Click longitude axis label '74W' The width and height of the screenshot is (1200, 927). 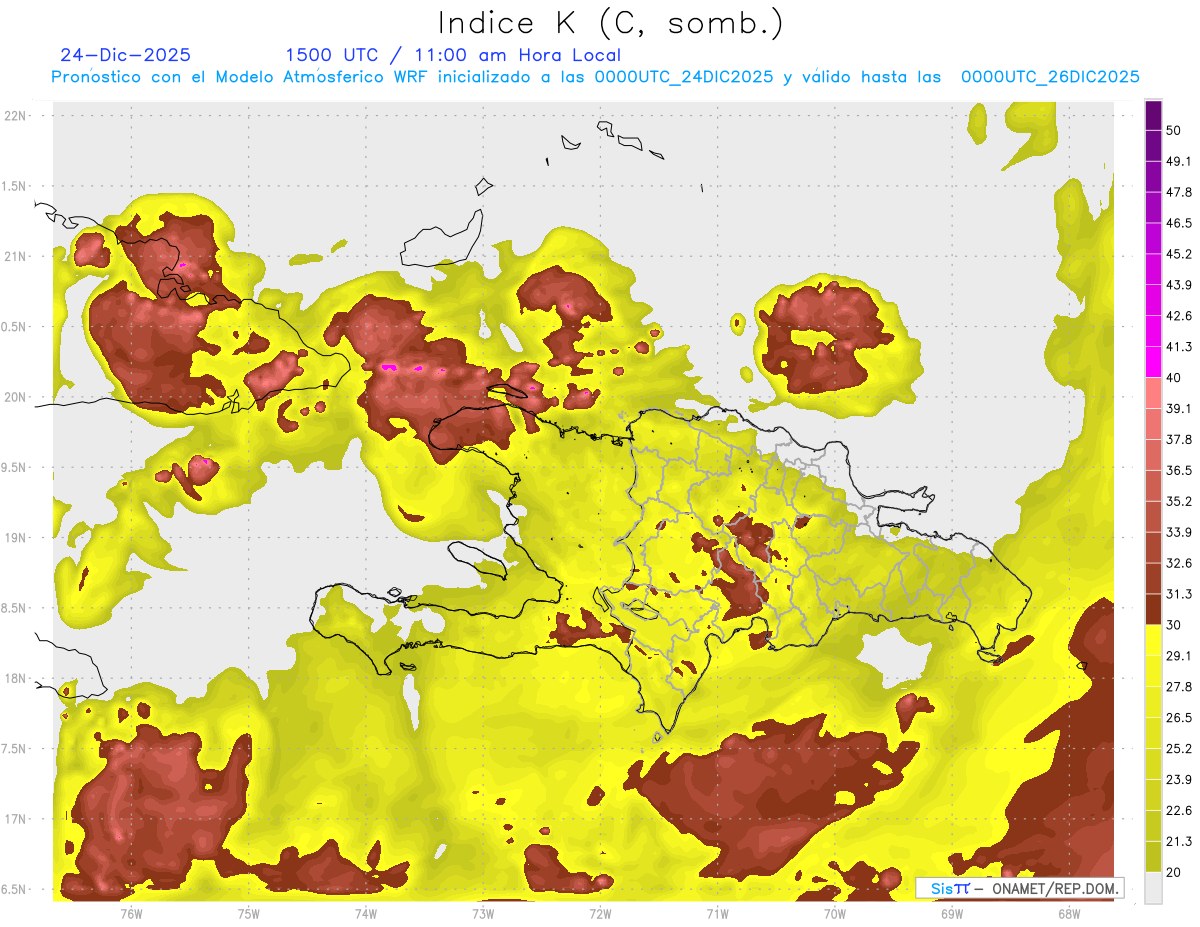(365, 913)
